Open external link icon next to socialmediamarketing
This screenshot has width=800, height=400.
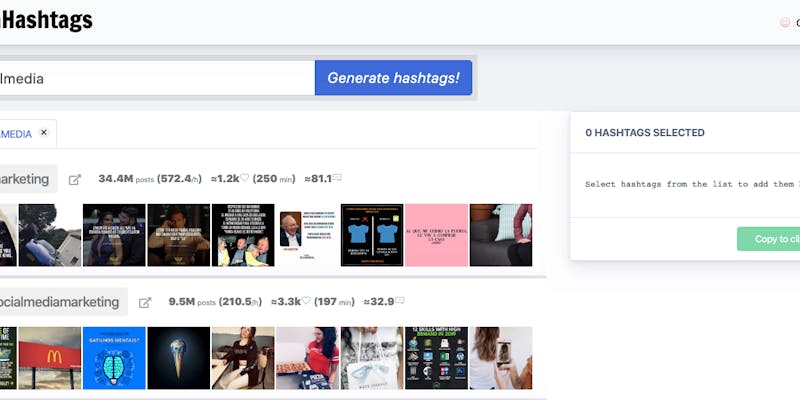click(x=145, y=303)
